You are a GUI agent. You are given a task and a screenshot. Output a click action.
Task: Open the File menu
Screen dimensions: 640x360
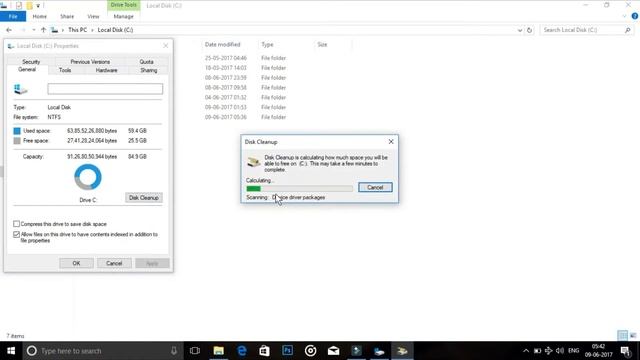tap(13, 16)
